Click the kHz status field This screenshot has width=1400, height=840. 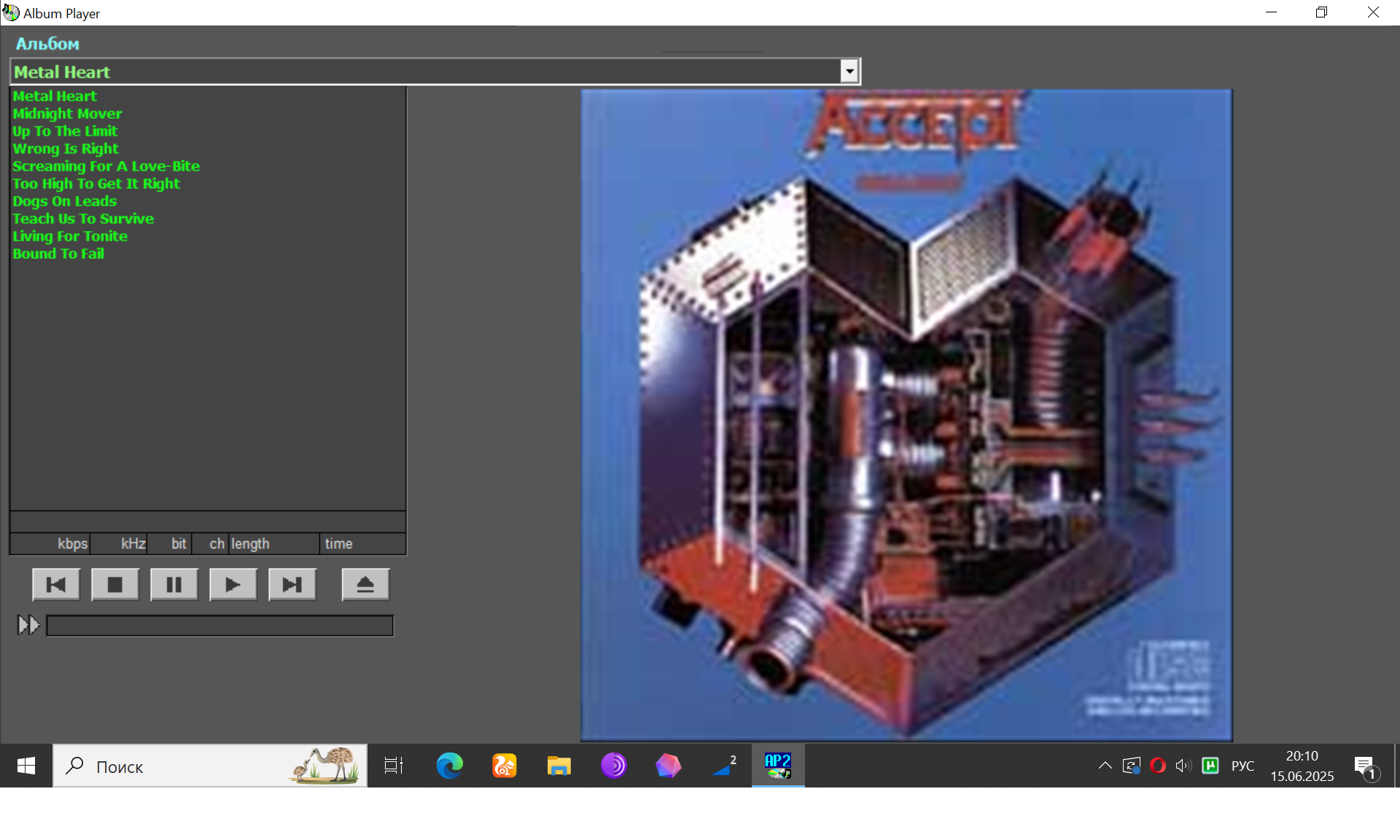click(119, 544)
